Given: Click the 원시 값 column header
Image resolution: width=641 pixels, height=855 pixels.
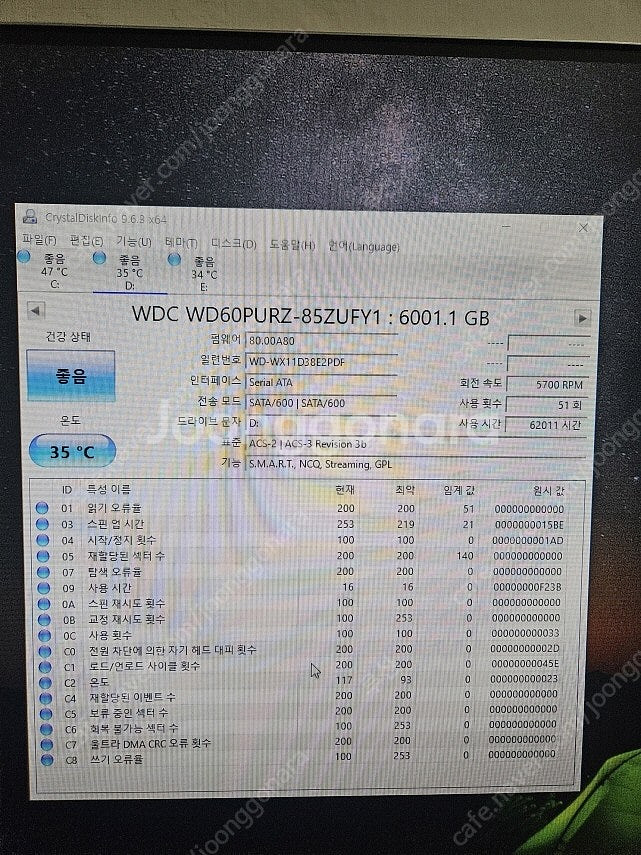Looking at the screenshot, I should 548,491.
